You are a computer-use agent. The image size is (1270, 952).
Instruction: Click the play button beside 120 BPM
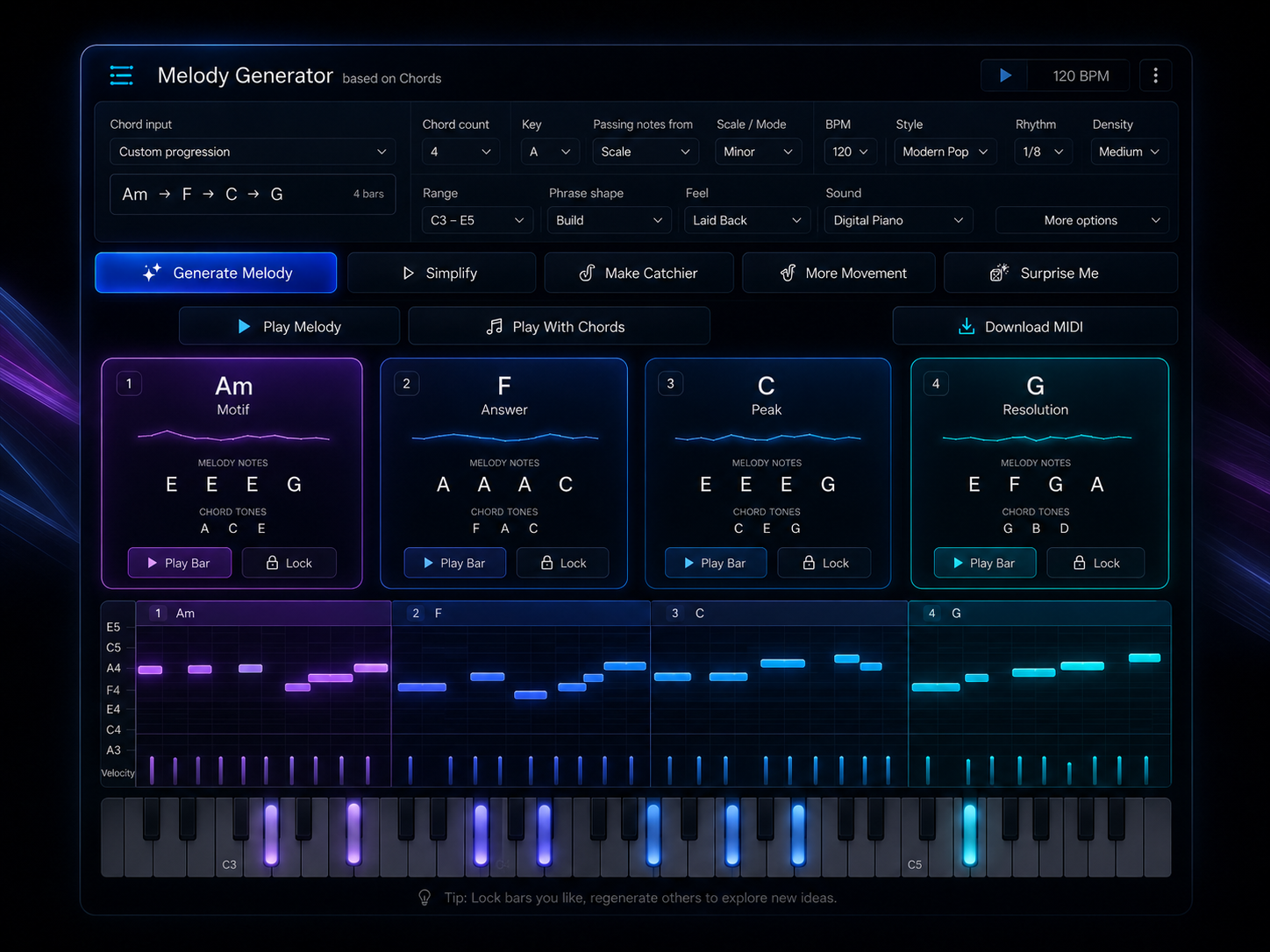(1005, 76)
